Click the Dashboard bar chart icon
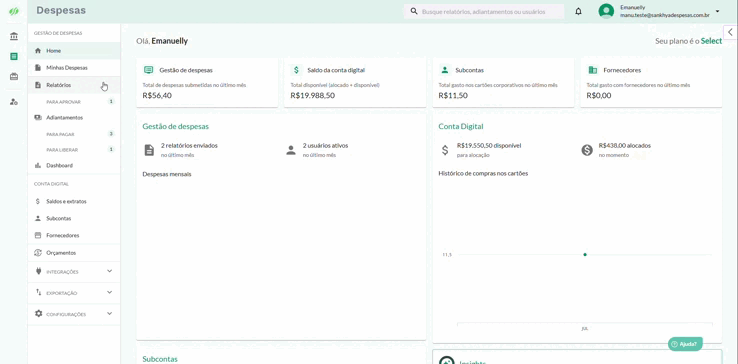 (38, 166)
